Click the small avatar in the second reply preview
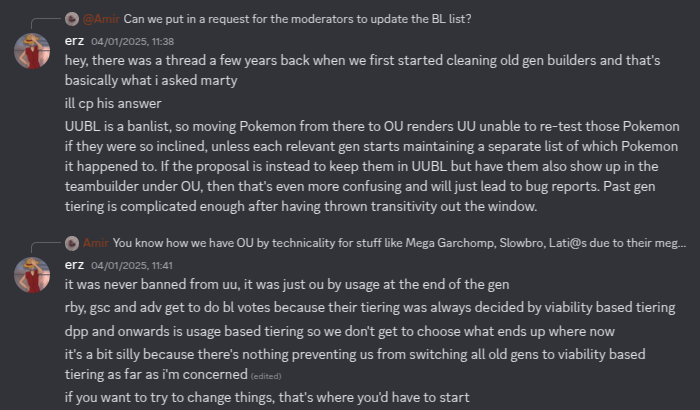 click(71, 242)
